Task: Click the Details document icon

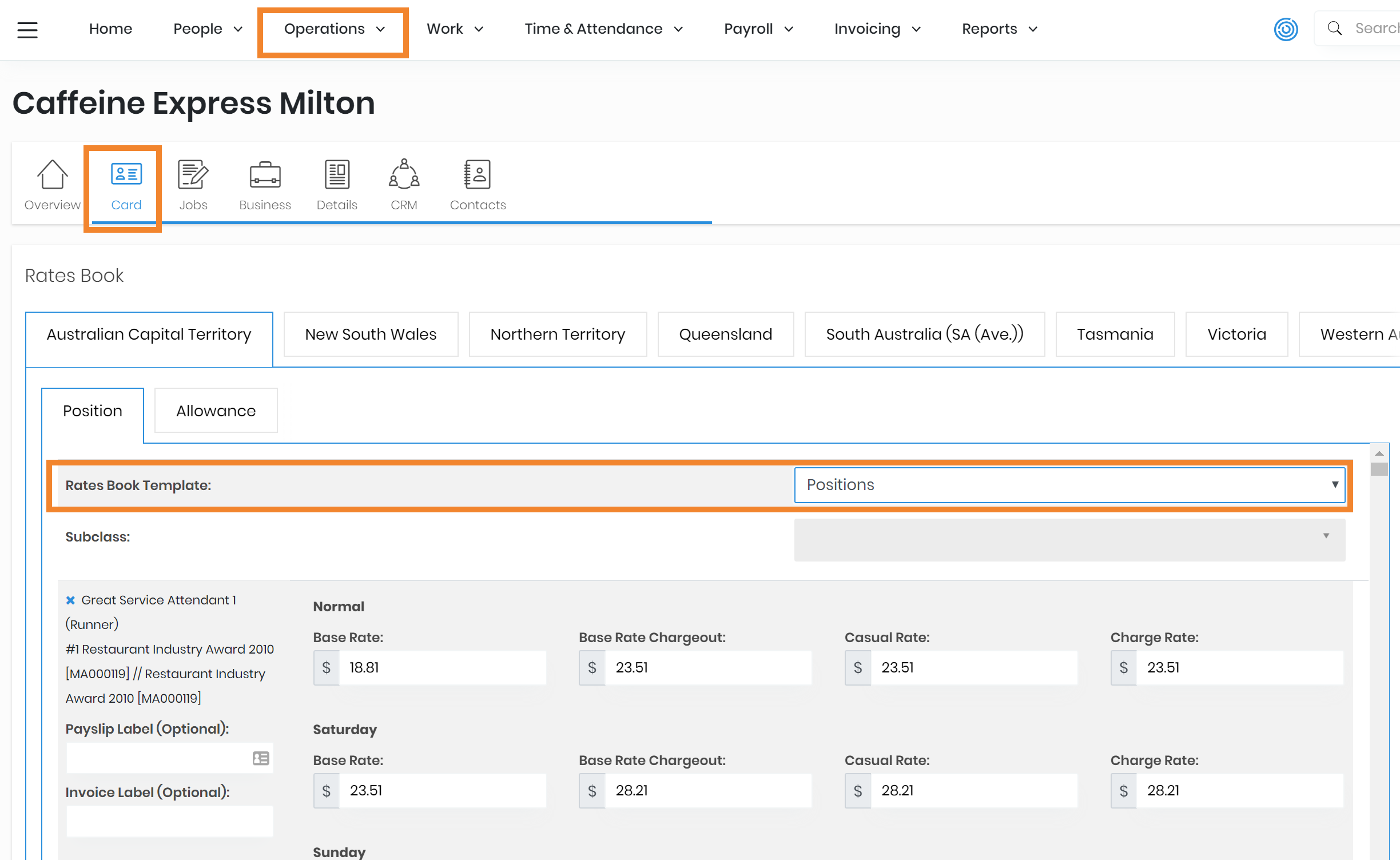Action: (337, 174)
